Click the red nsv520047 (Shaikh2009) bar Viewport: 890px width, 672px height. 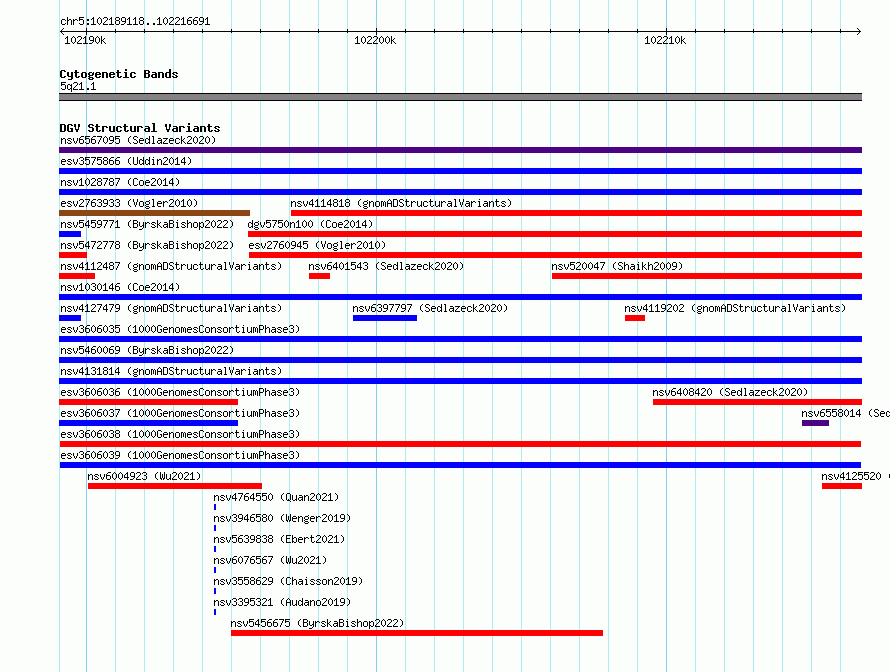[707, 276]
